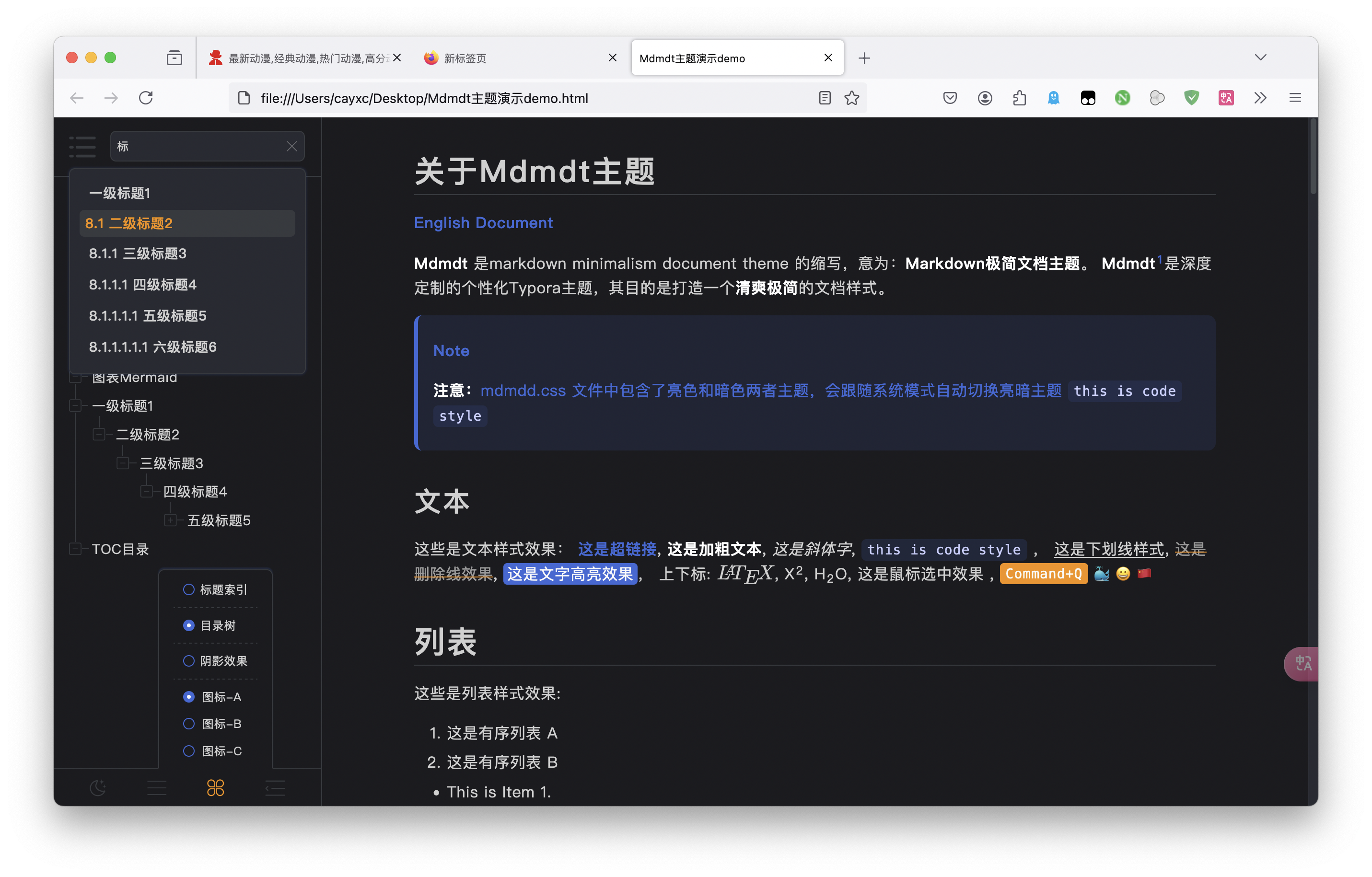Collapse the 四级标题4 tree node toggle
Image resolution: width=1372 pixels, height=877 pixels.
click(146, 492)
